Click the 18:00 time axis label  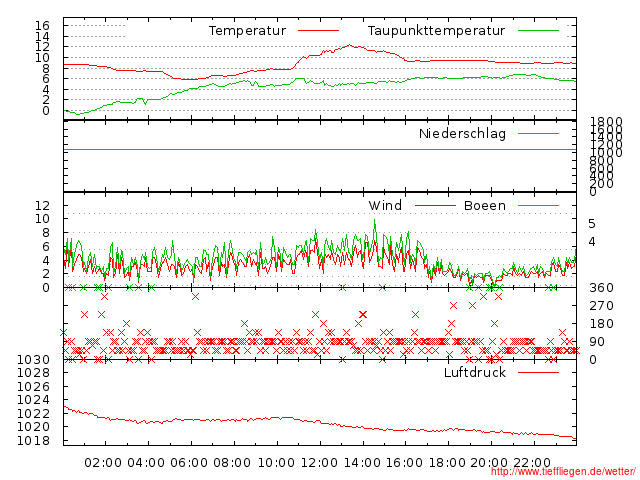(x=447, y=463)
